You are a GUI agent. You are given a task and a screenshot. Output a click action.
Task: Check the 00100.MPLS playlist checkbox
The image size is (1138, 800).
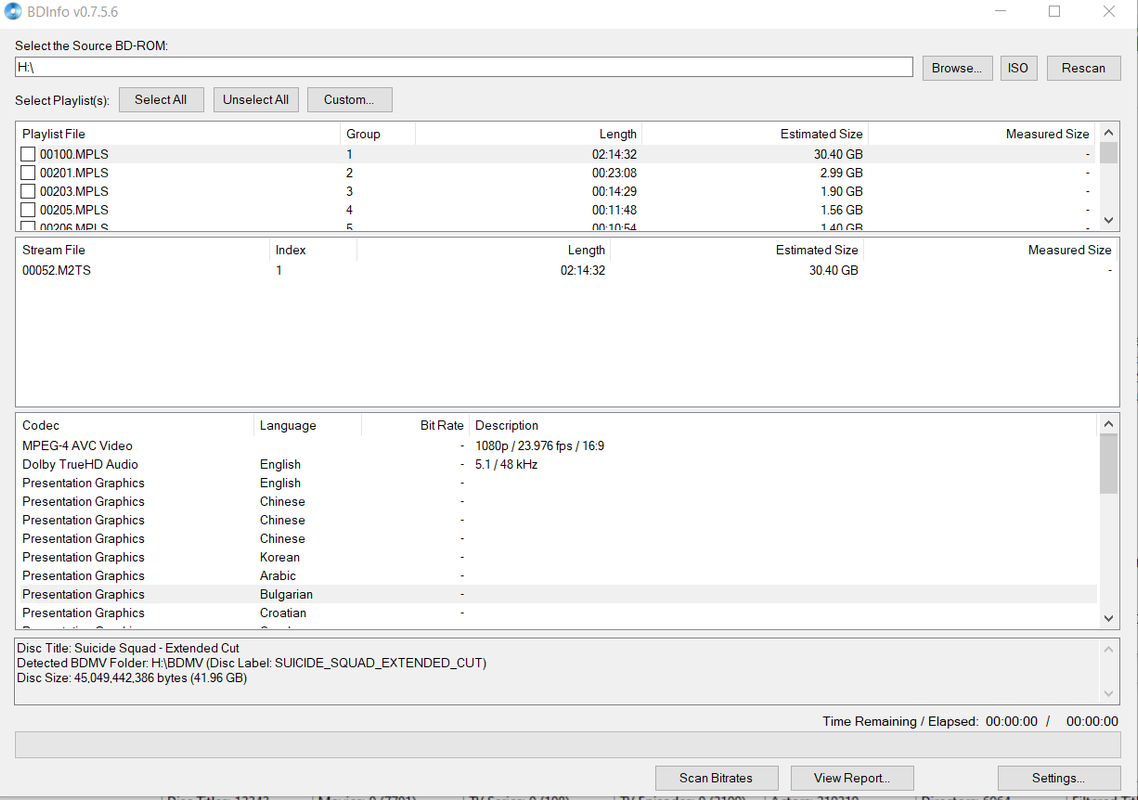pyautogui.click(x=28, y=154)
